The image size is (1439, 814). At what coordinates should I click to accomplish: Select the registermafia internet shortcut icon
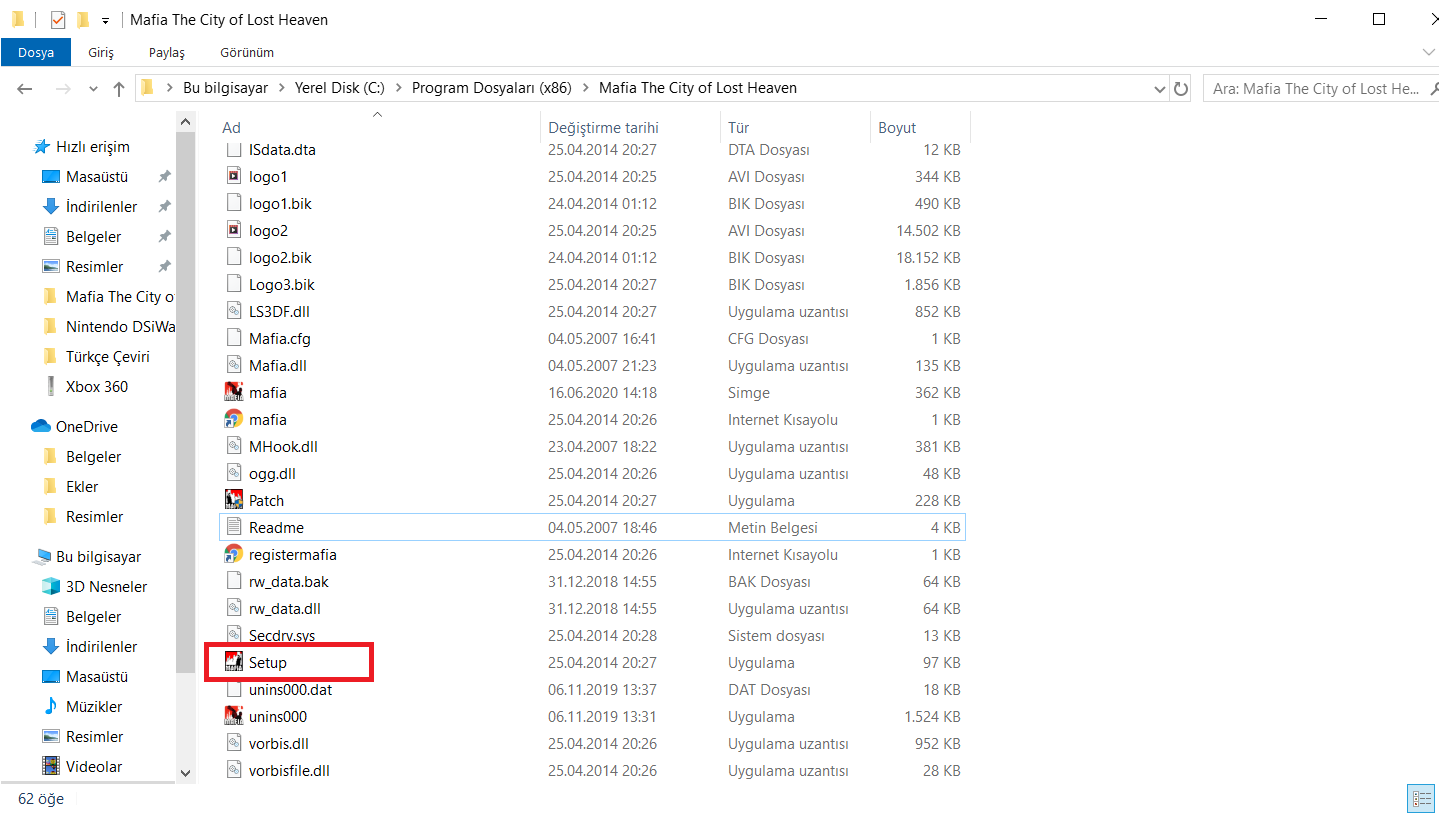click(234, 554)
